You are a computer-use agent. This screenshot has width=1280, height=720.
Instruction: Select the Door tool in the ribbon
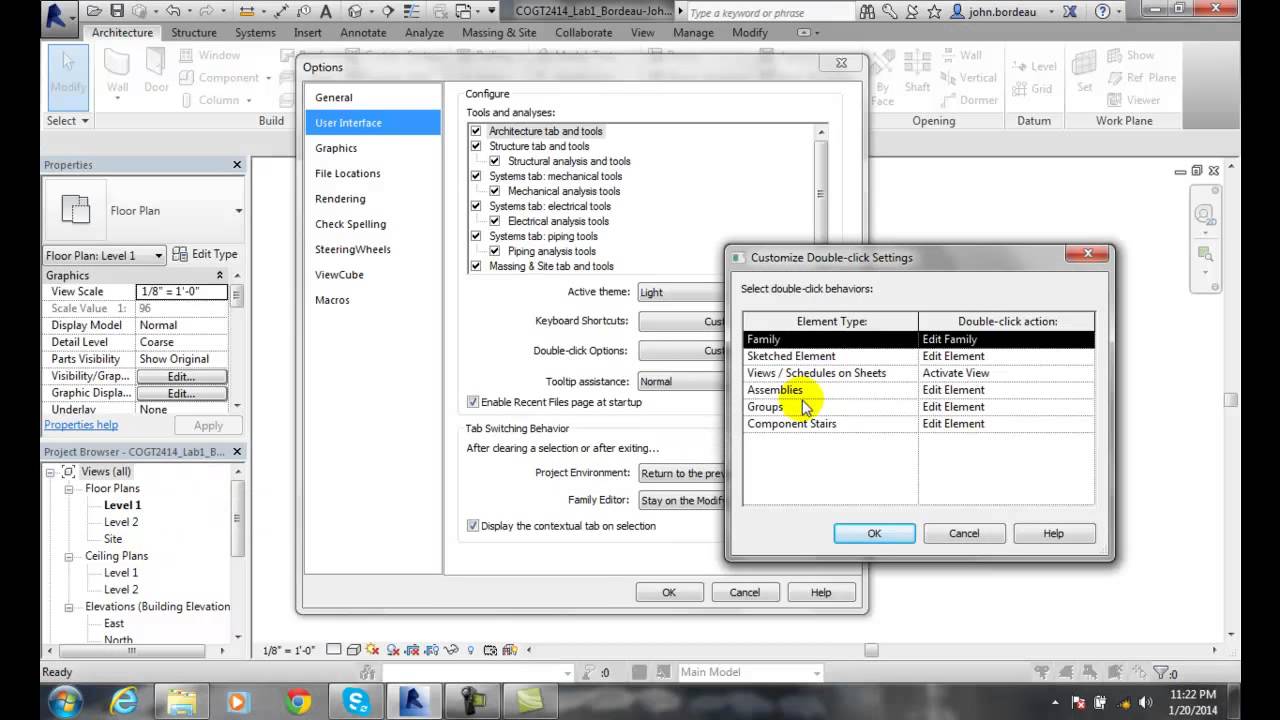[x=156, y=70]
